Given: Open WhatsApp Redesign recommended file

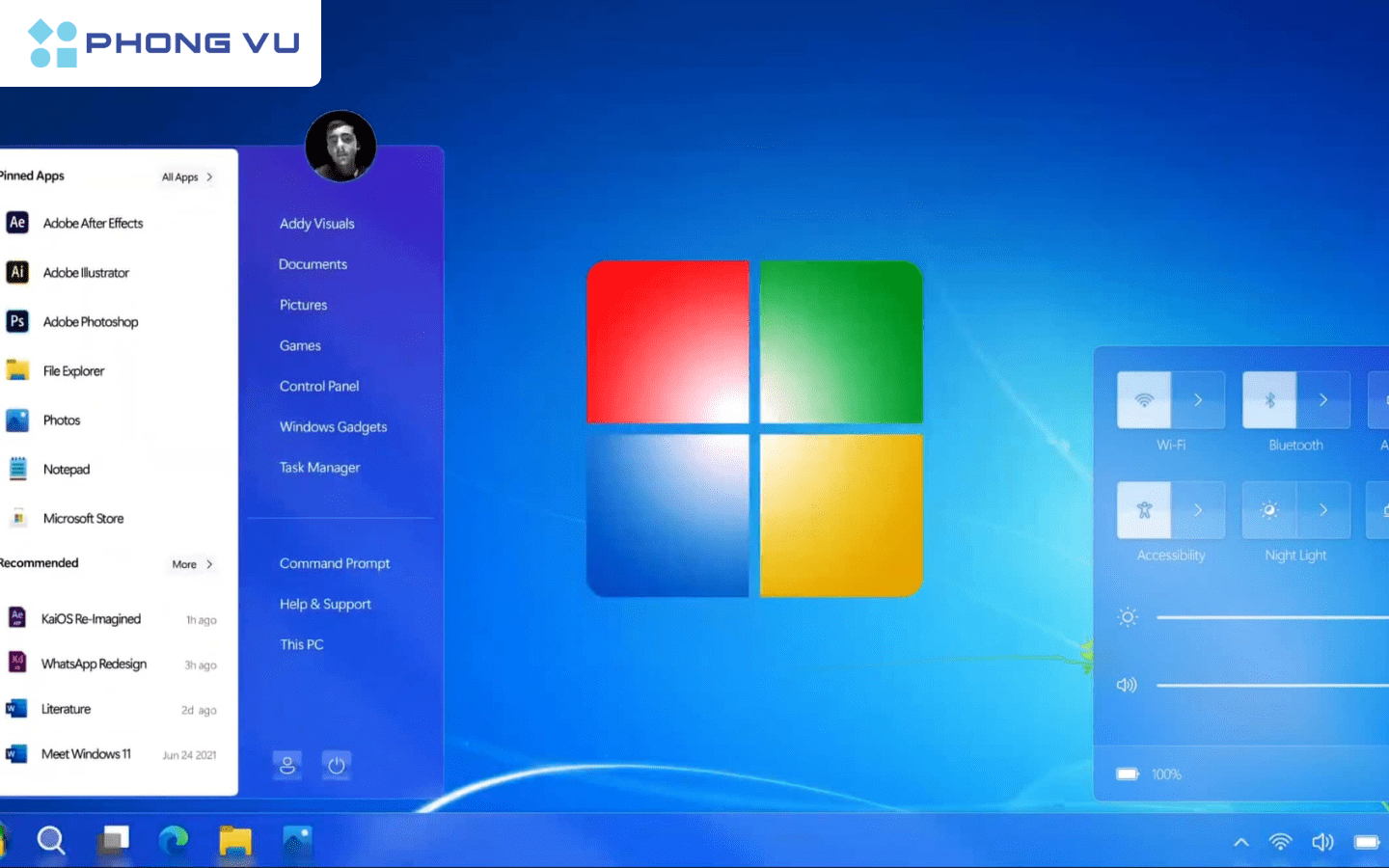Looking at the screenshot, I should pyautogui.click(x=112, y=664).
